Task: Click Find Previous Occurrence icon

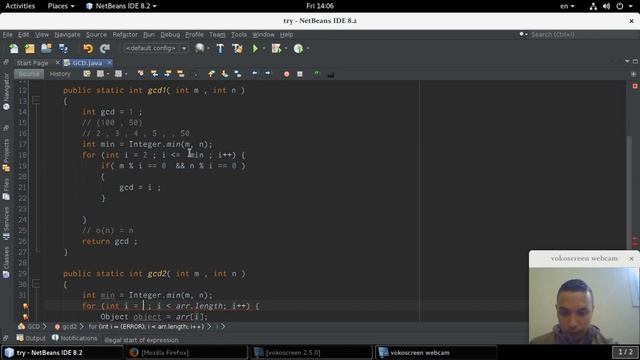Action: point(154,74)
